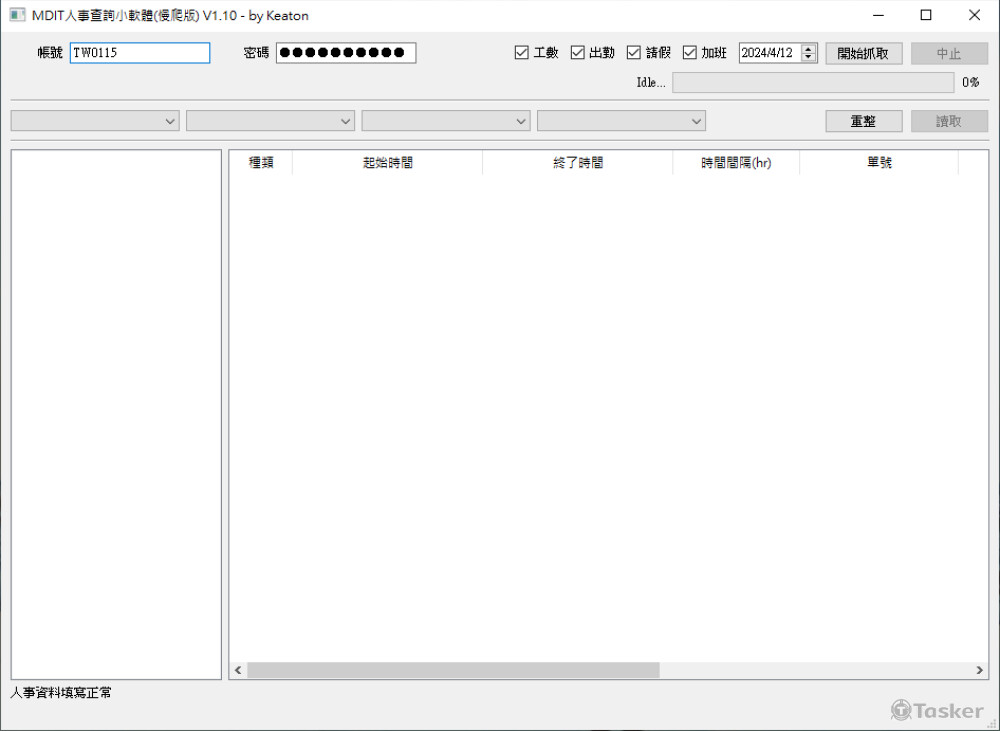Click inside the 密碼 password field
Screen dimensions: 1000x731
click(345, 53)
